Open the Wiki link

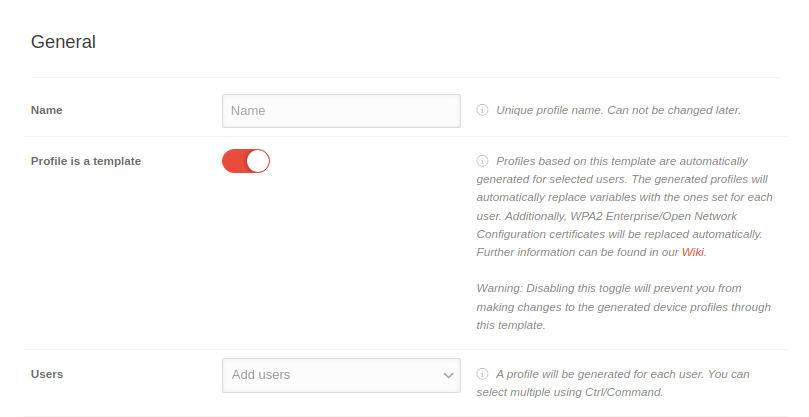[x=693, y=252]
